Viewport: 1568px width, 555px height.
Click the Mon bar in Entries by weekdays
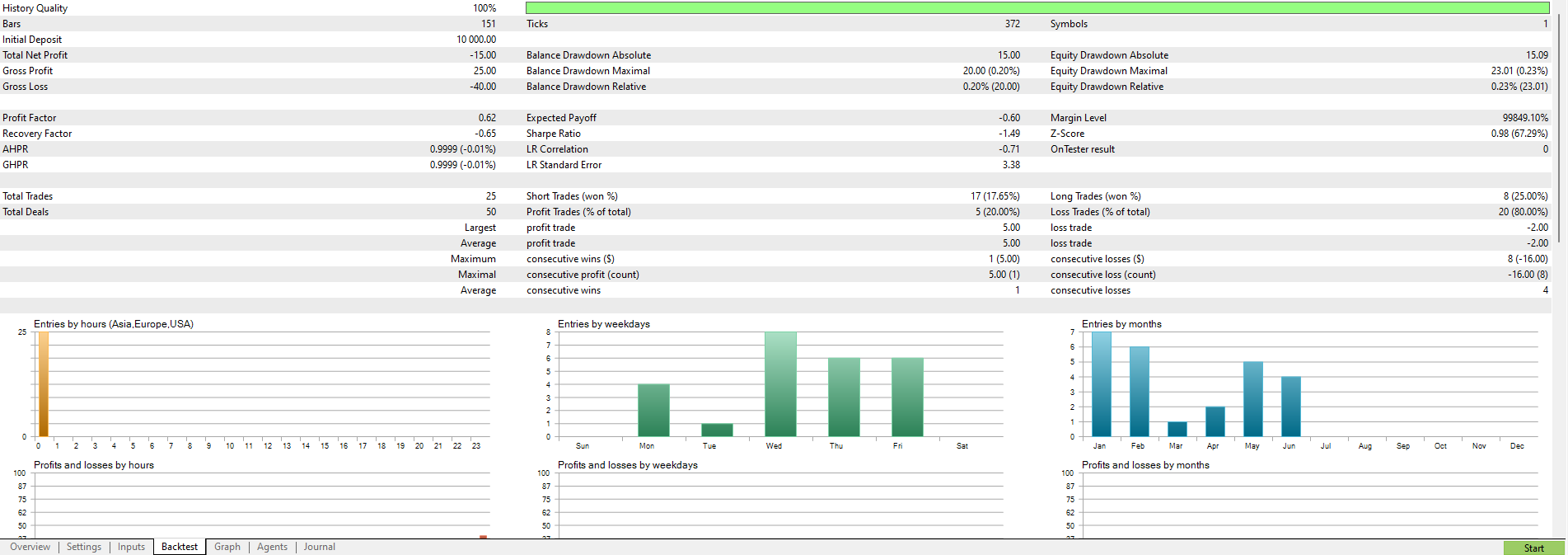click(653, 410)
